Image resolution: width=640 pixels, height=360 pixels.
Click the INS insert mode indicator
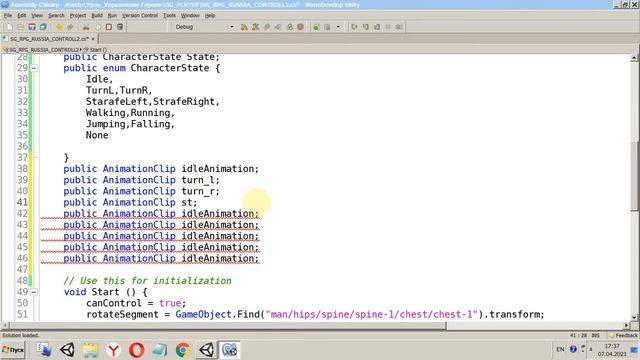(x=596, y=335)
